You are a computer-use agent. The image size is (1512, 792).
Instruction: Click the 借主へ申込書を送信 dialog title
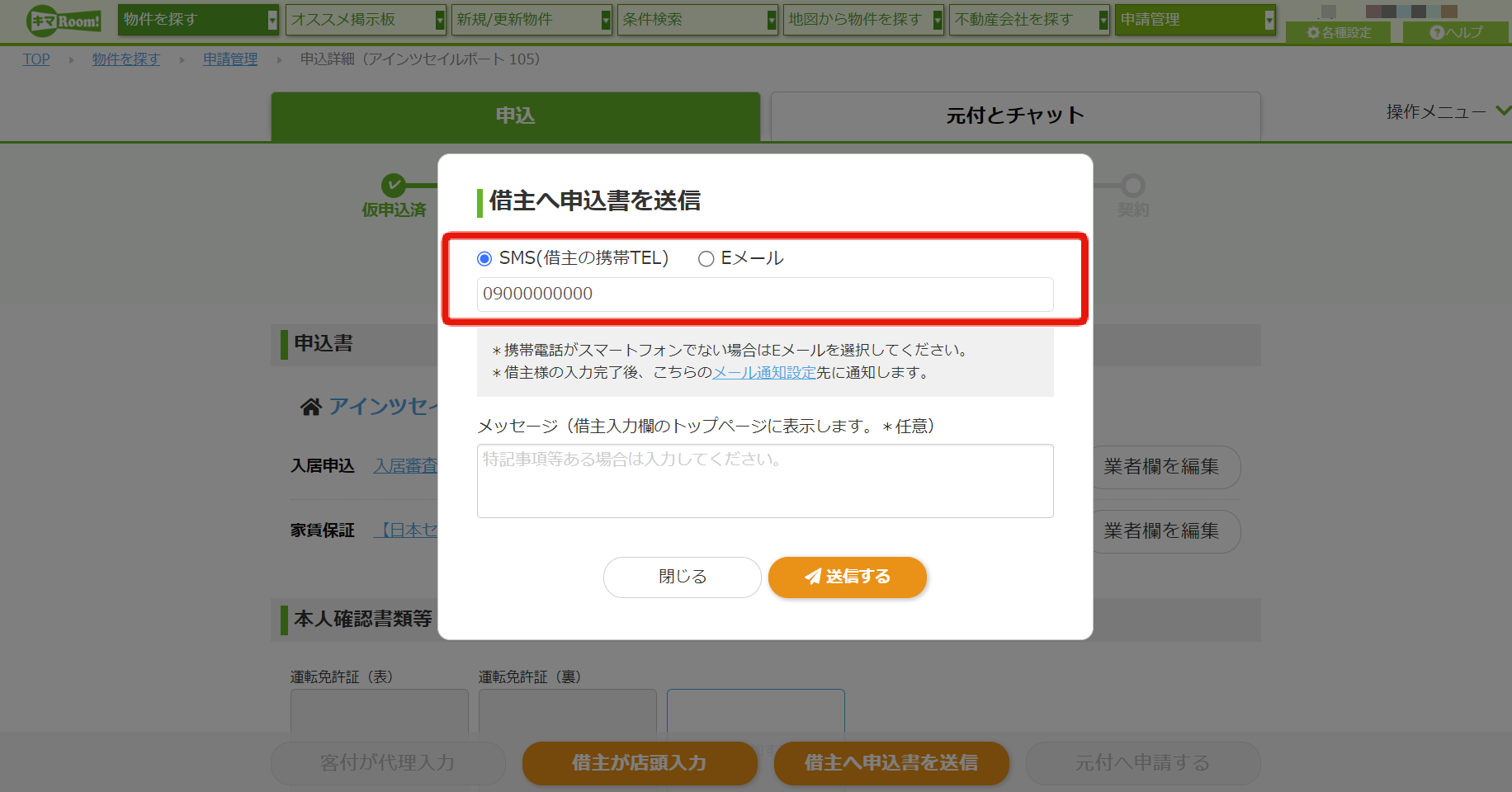(595, 201)
